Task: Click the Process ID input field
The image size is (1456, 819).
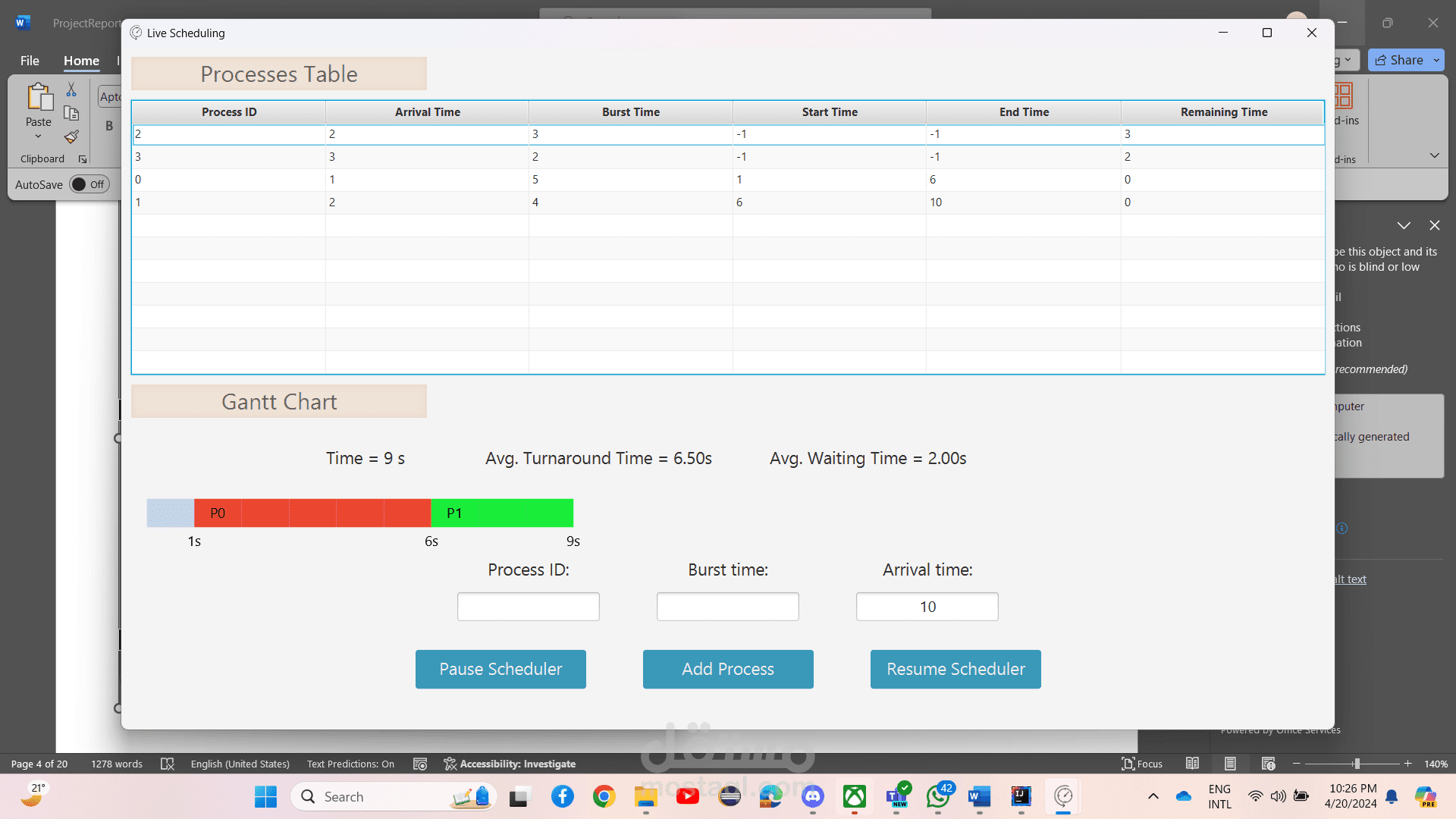Action: (x=529, y=607)
